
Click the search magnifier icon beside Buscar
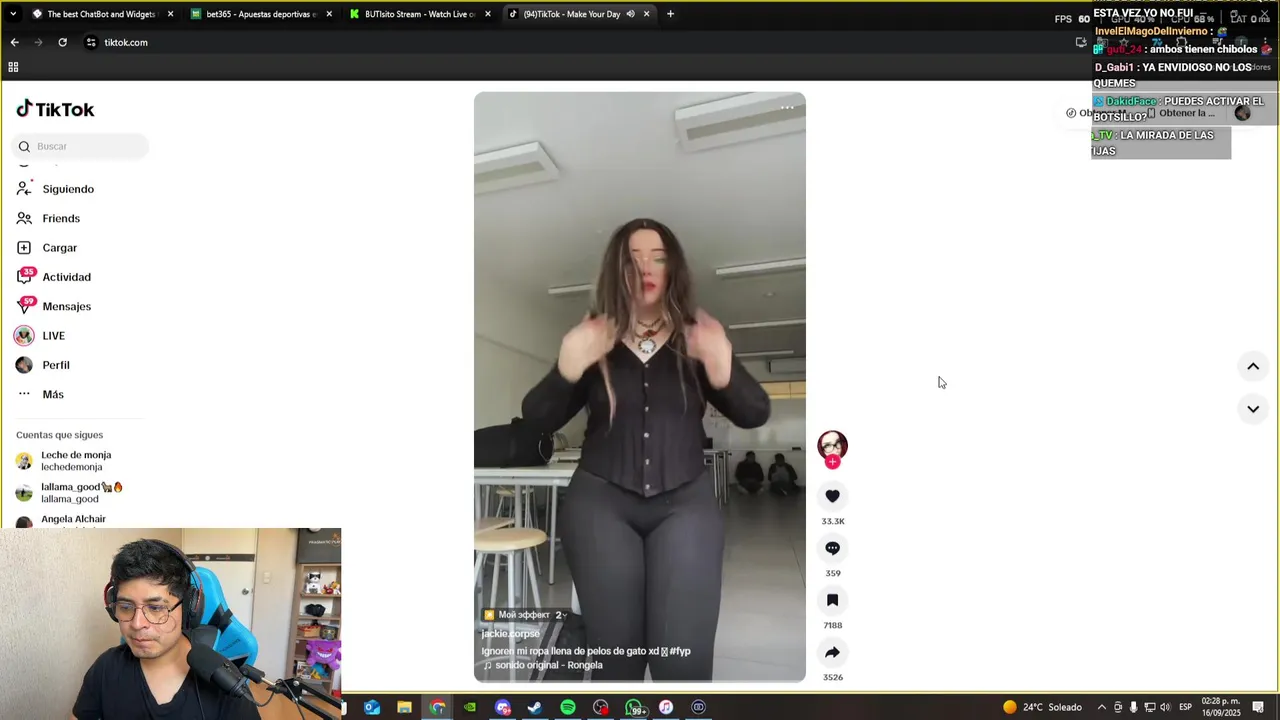coord(24,147)
